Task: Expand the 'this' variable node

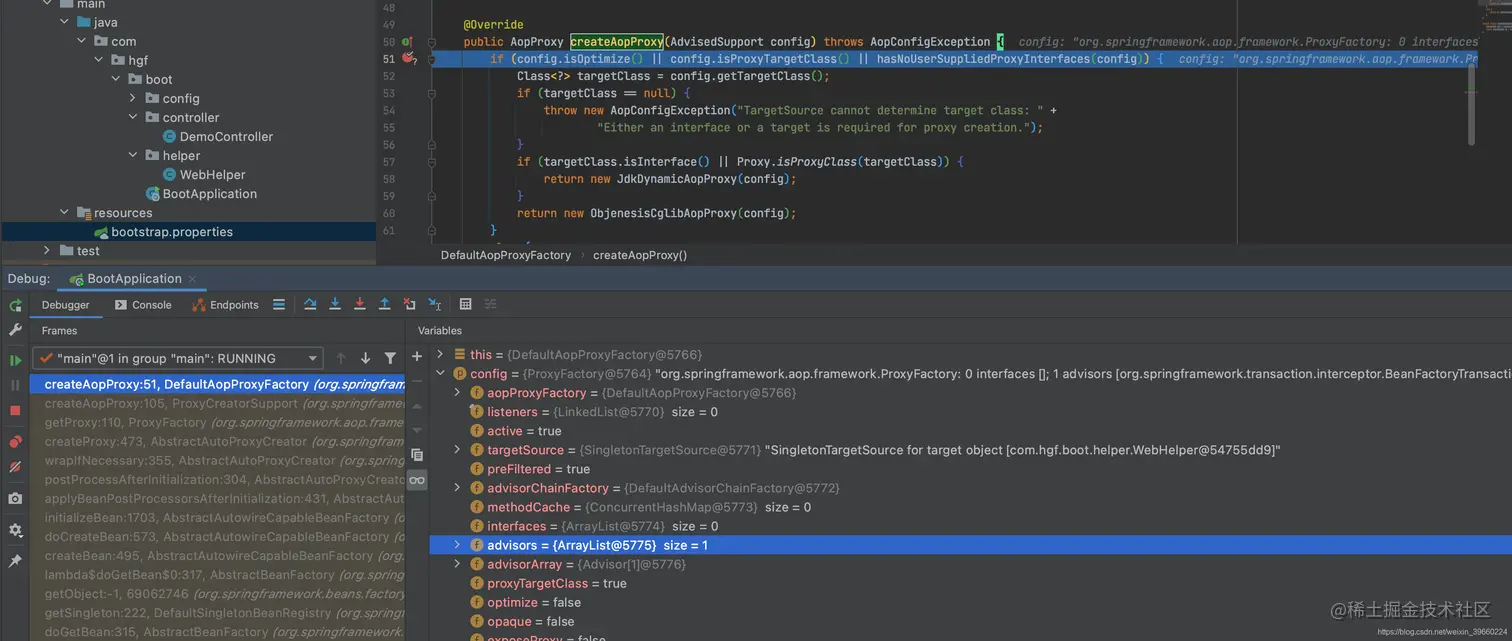Action: pyautogui.click(x=440, y=354)
